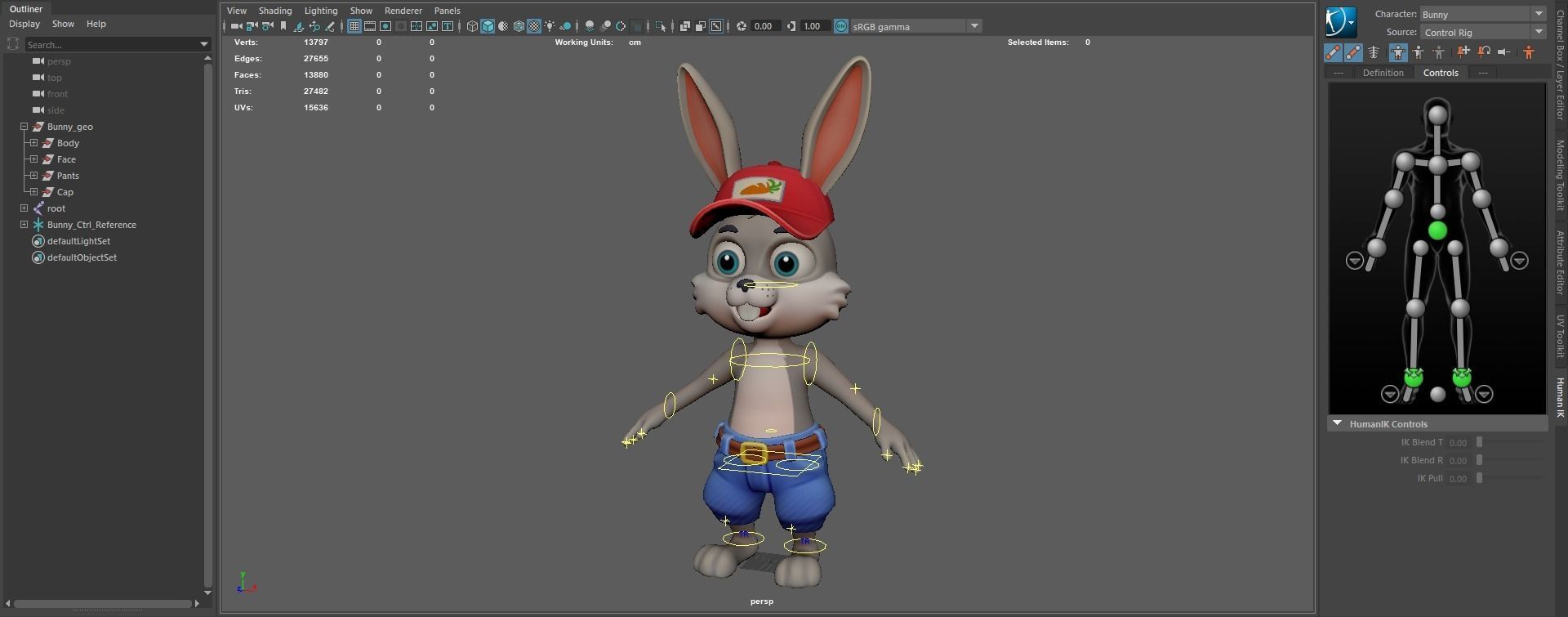Screen dimensions: 1568x617
Task: Select HumanIK Body Part mode icon
Action: point(1419,52)
